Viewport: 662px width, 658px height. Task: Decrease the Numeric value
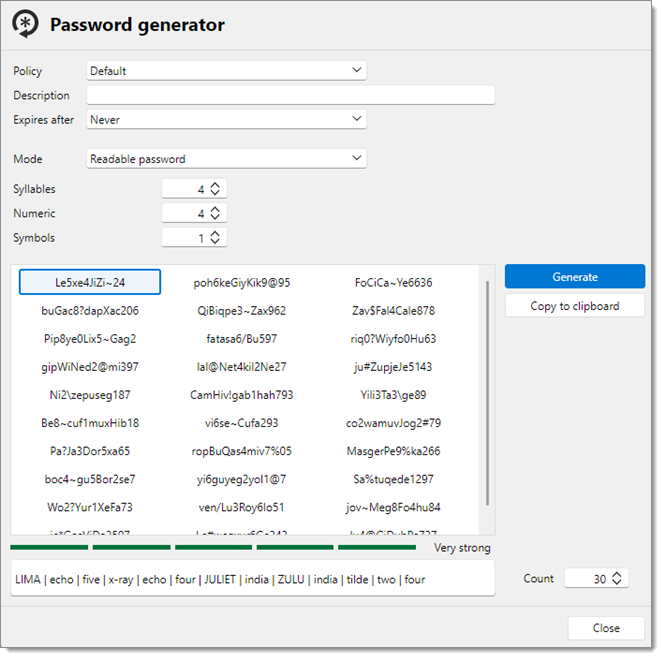click(215, 217)
